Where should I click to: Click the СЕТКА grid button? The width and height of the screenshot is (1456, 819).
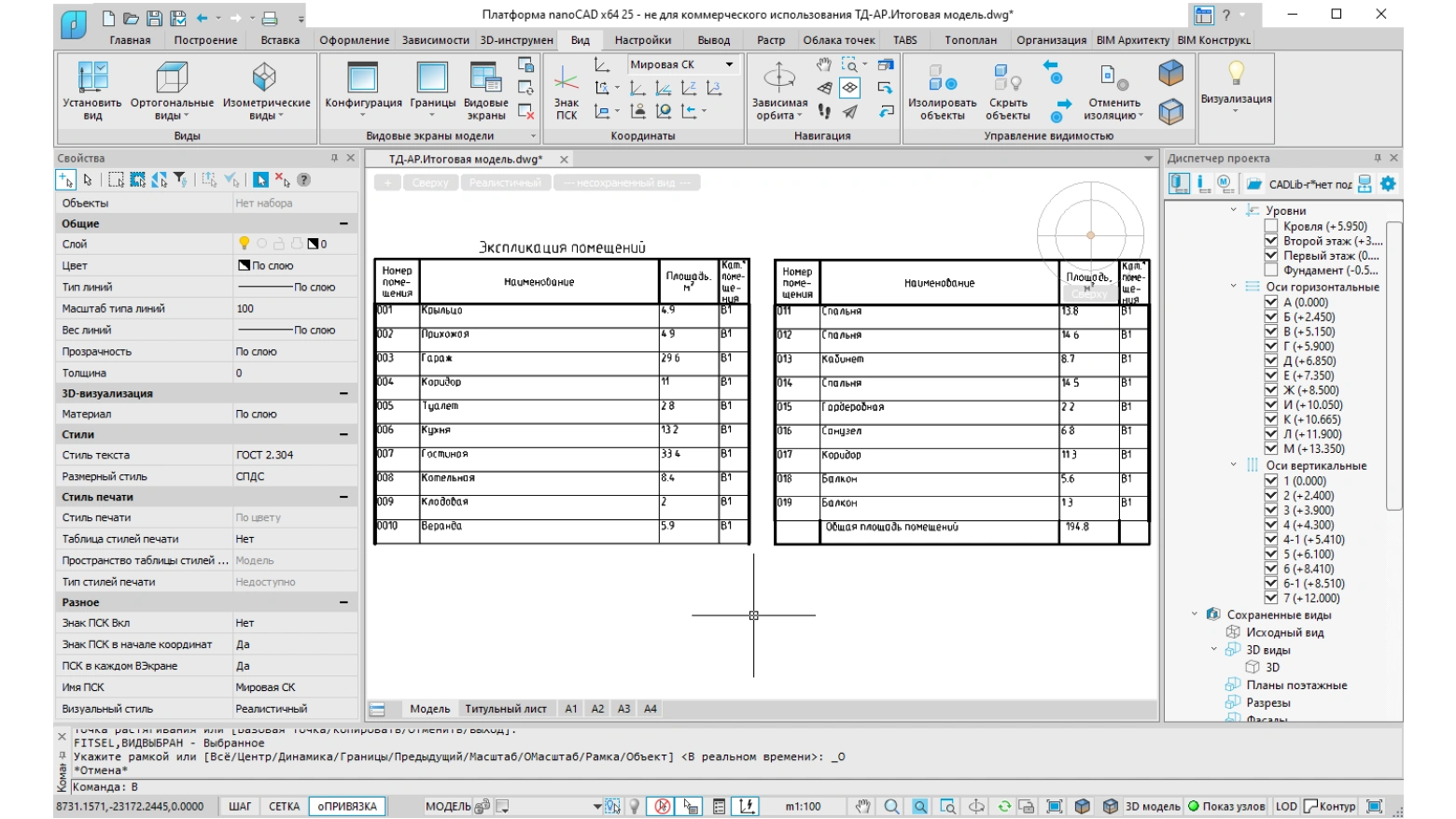[284, 806]
